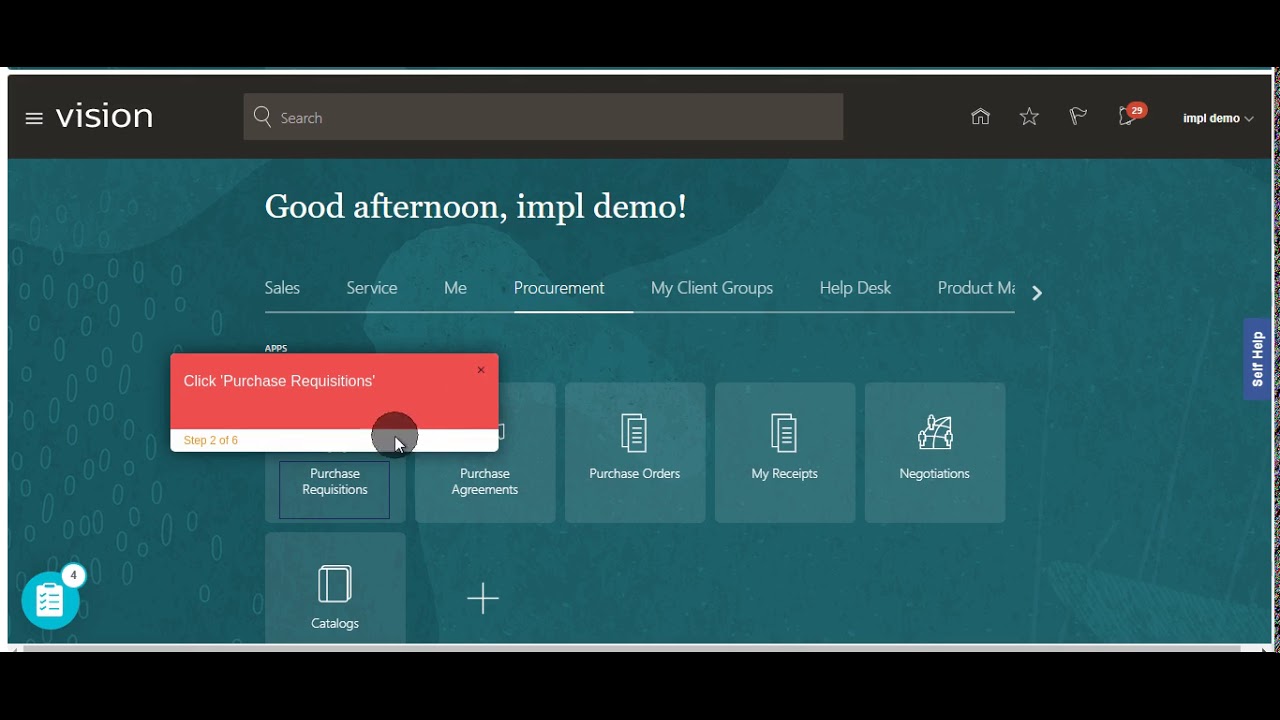Switch to the Help Desk tab
Image resolution: width=1280 pixels, height=720 pixels.
point(855,288)
